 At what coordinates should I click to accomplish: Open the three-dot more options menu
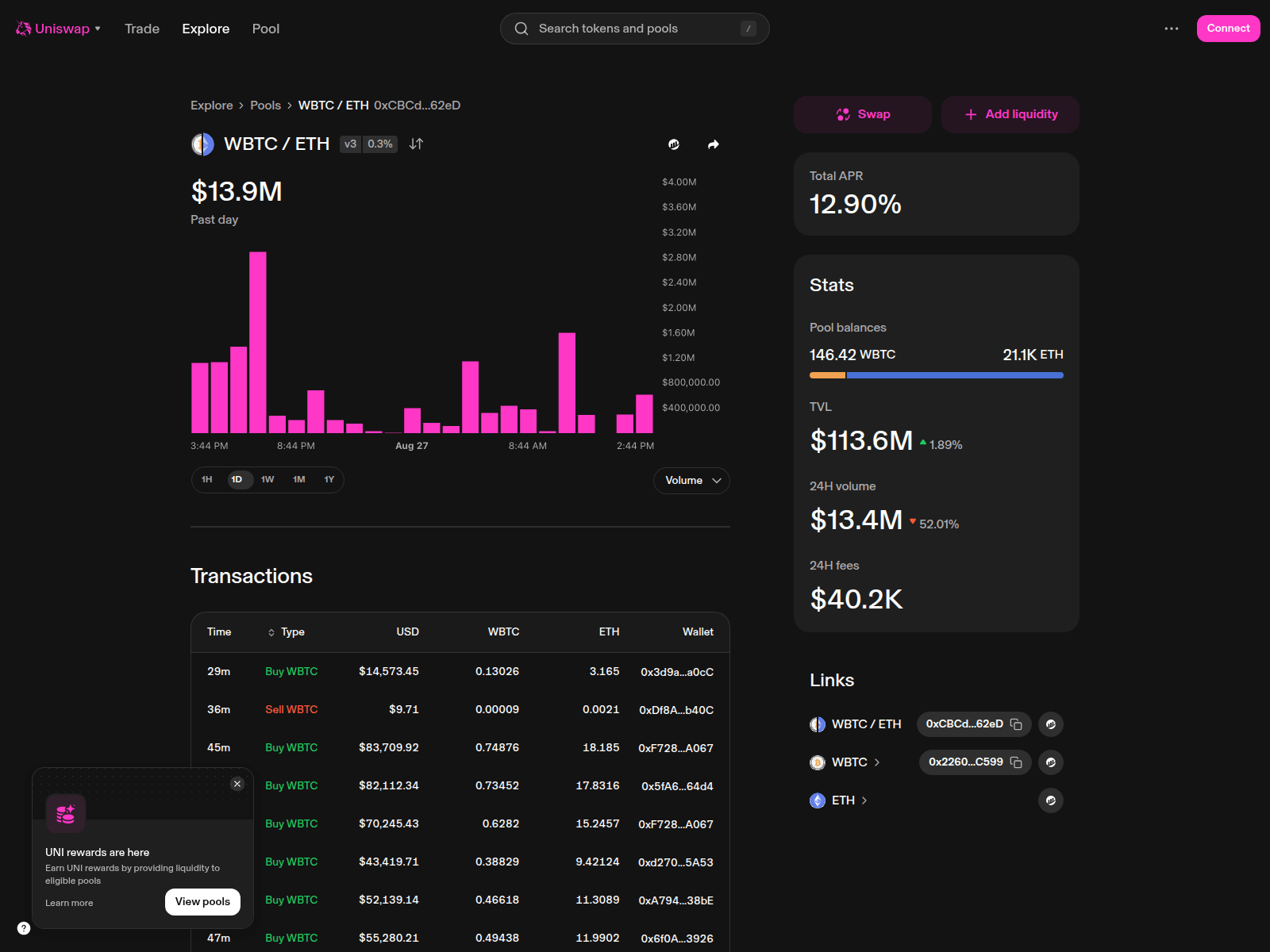click(1172, 29)
